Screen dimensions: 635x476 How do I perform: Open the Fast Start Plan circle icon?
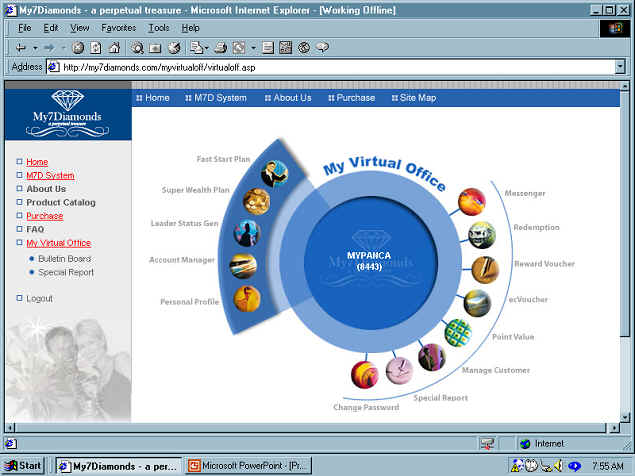274,173
